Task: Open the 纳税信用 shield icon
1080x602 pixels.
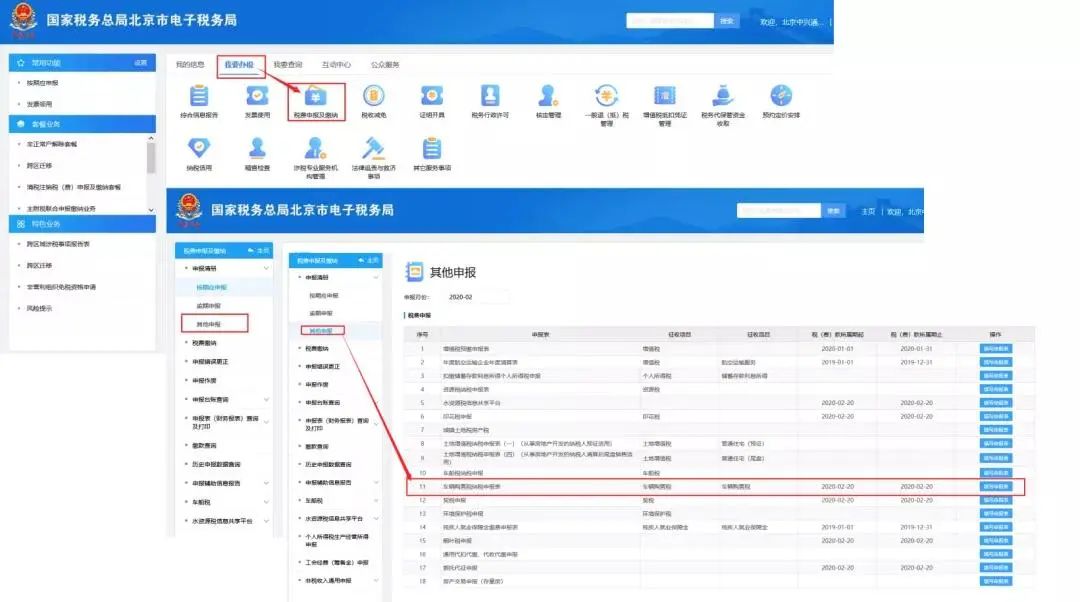Action: [199, 148]
